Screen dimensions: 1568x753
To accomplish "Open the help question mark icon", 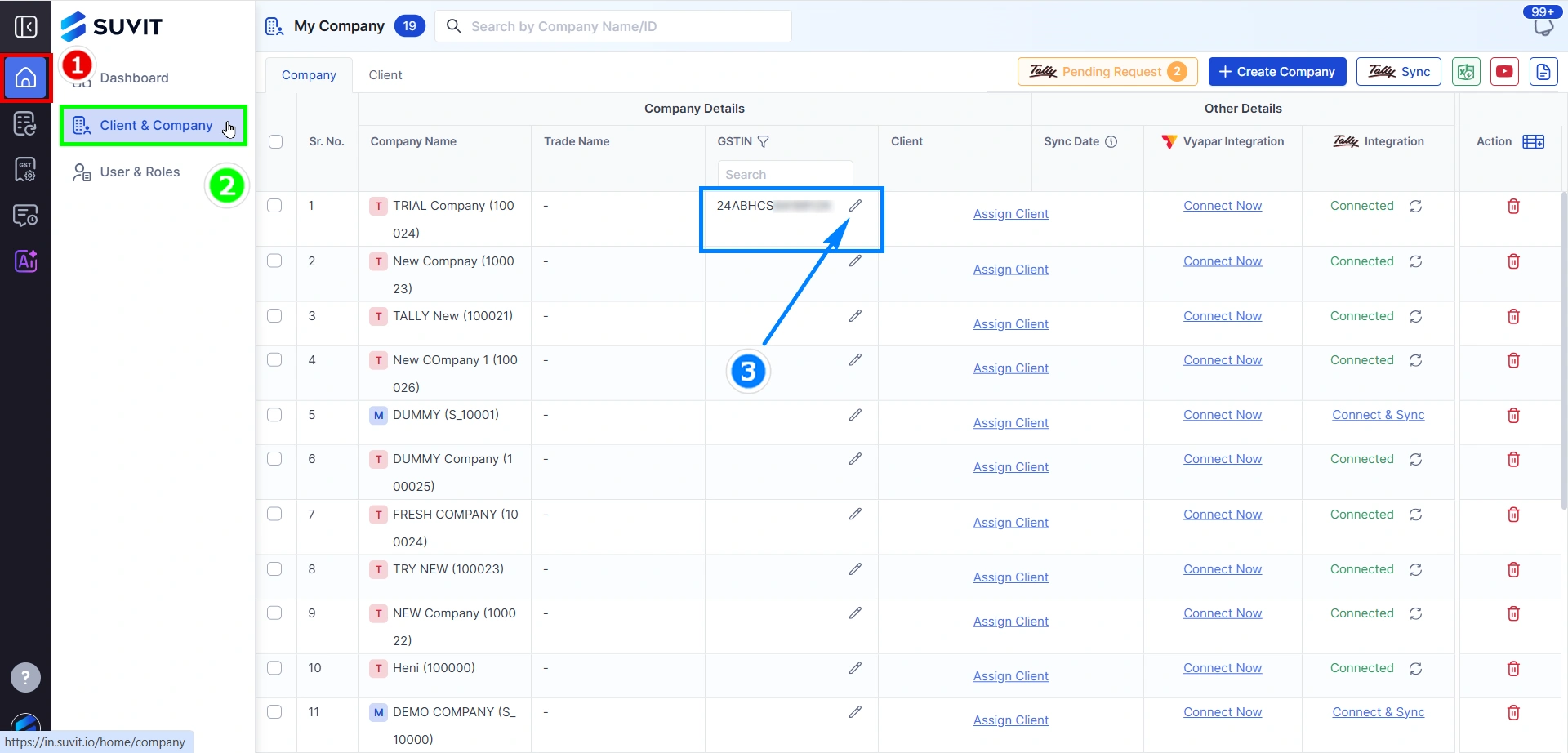I will [25, 677].
